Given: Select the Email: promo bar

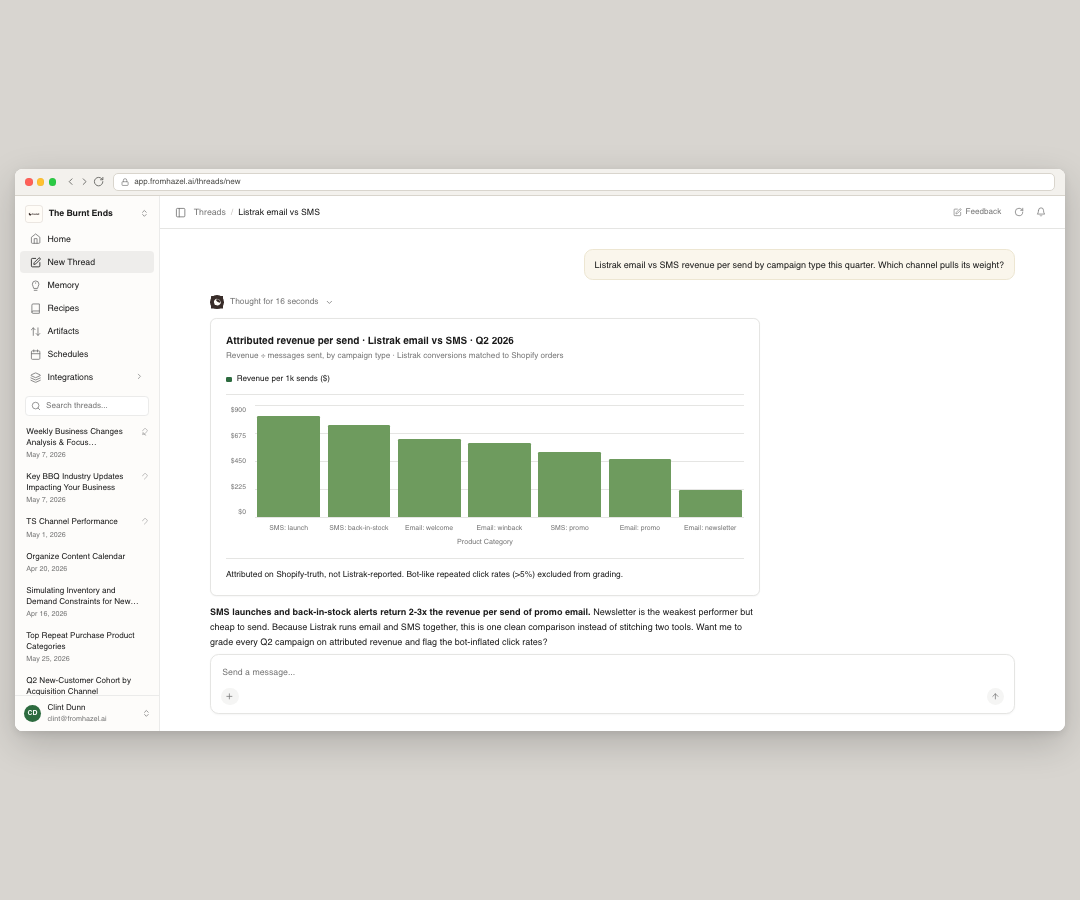Looking at the screenshot, I should [x=640, y=488].
